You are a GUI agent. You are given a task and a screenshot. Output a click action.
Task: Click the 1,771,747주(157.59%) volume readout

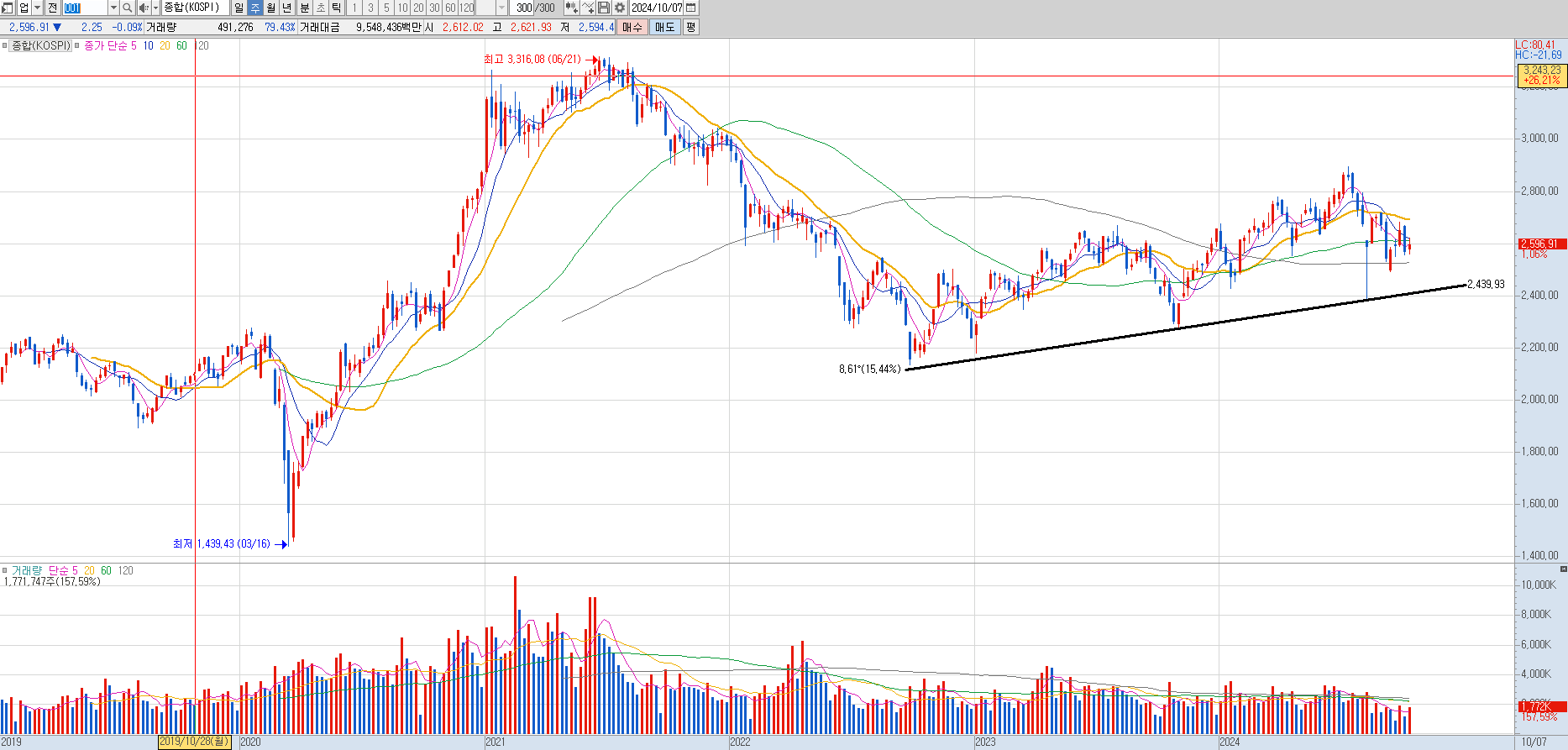52,581
